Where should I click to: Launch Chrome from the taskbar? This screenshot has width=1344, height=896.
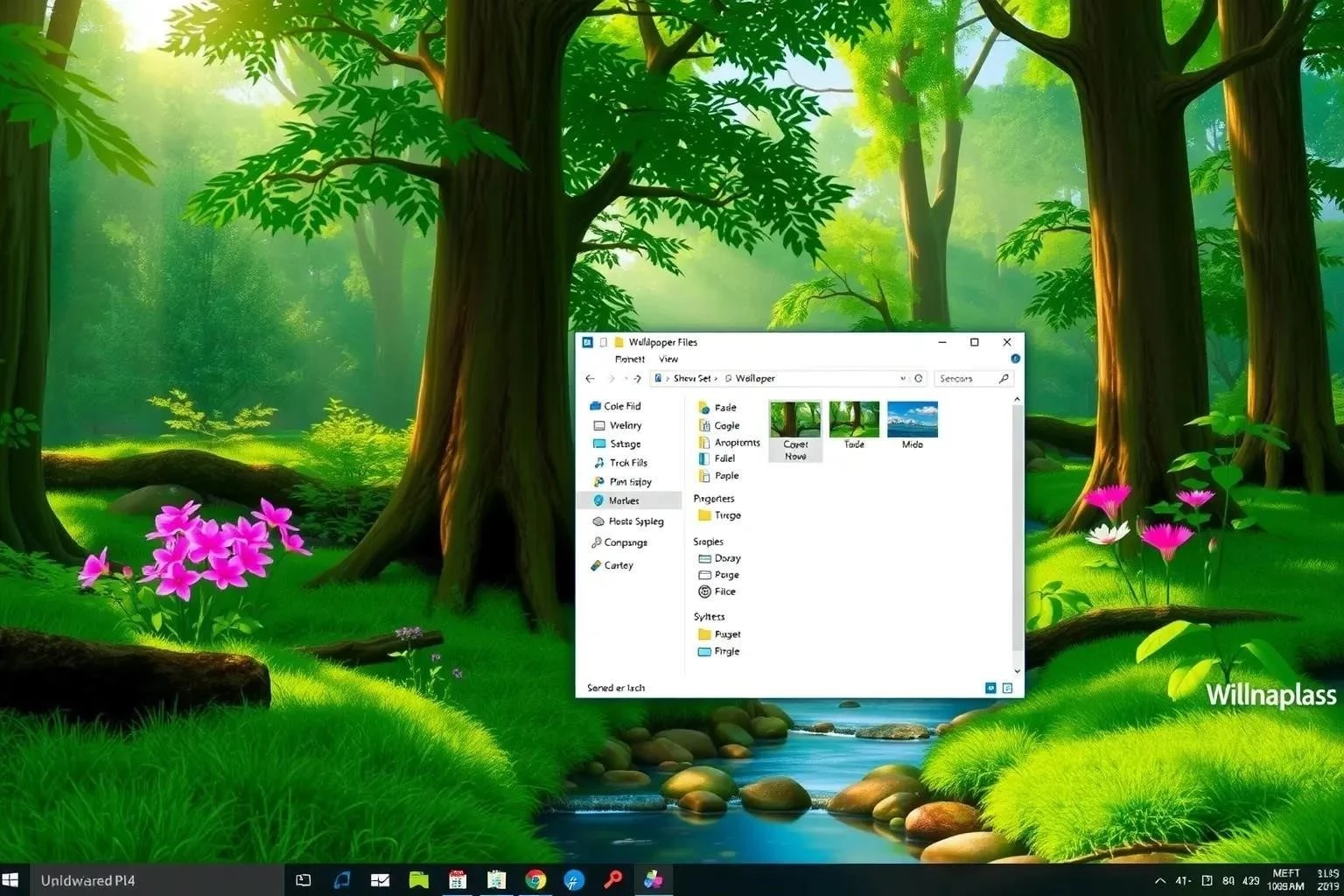coord(535,880)
